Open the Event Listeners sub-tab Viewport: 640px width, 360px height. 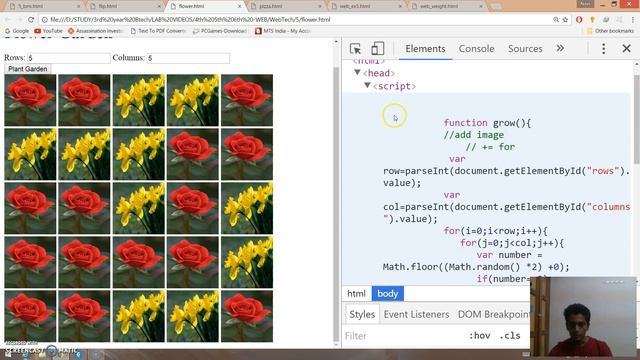416,314
